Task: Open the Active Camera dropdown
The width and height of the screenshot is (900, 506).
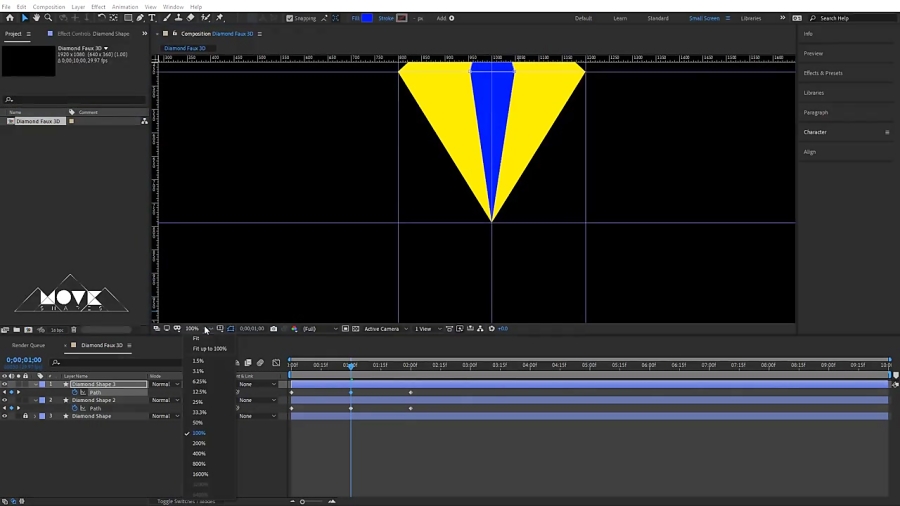Action: [386, 329]
